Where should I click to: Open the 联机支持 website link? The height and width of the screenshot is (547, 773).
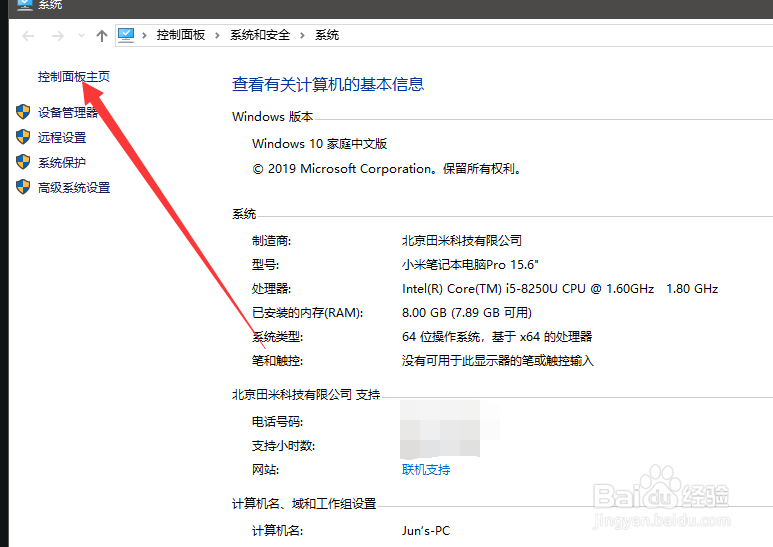coord(426,470)
